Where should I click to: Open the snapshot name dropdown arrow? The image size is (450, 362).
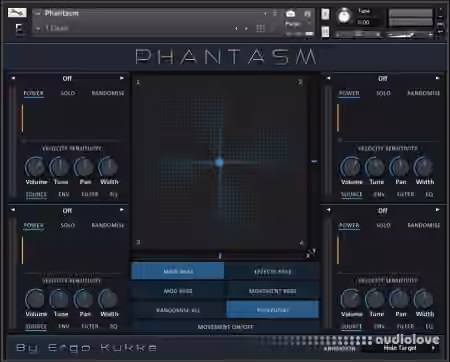coord(38,29)
